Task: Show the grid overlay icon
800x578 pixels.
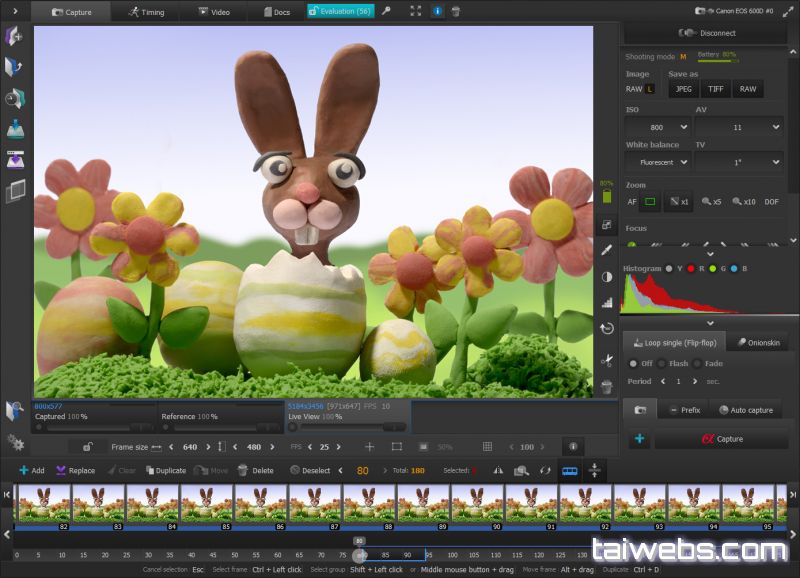Action: coord(487,447)
